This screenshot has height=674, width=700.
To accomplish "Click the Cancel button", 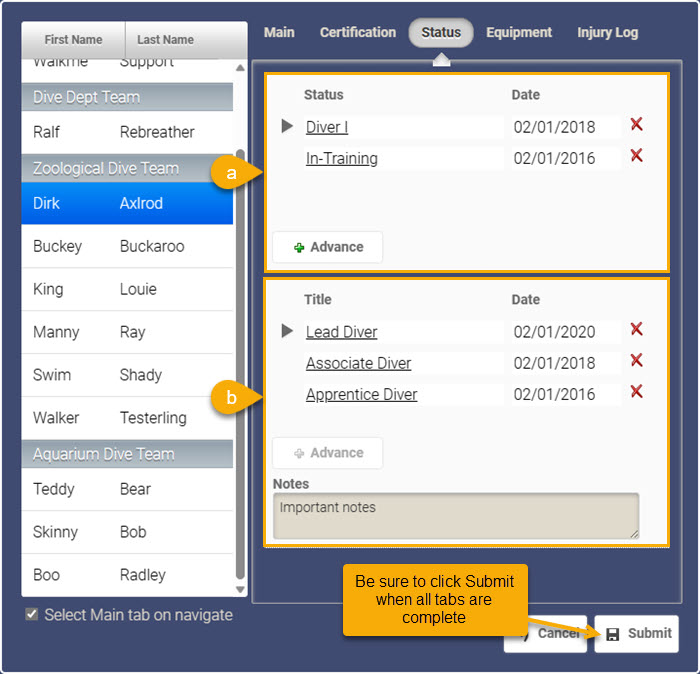I will (558, 634).
